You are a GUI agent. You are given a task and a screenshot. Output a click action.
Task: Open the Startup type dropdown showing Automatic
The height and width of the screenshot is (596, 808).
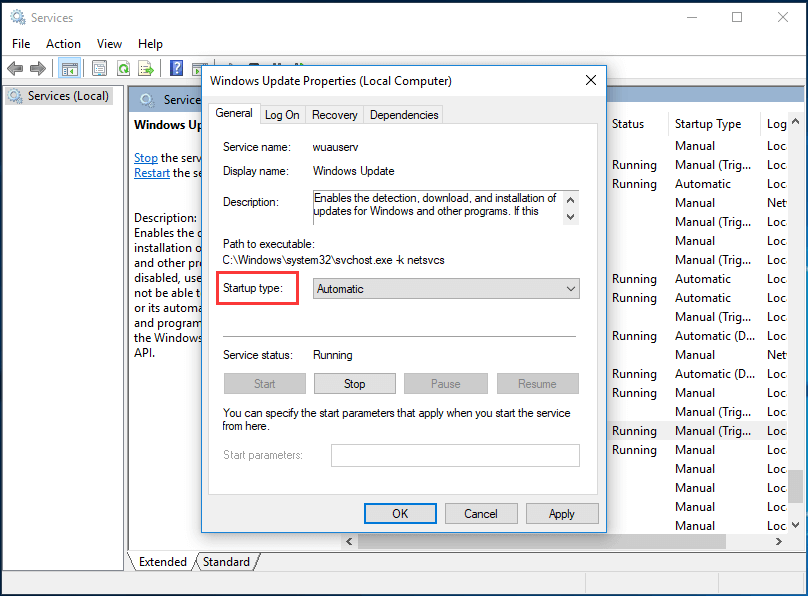pyautogui.click(x=446, y=288)
